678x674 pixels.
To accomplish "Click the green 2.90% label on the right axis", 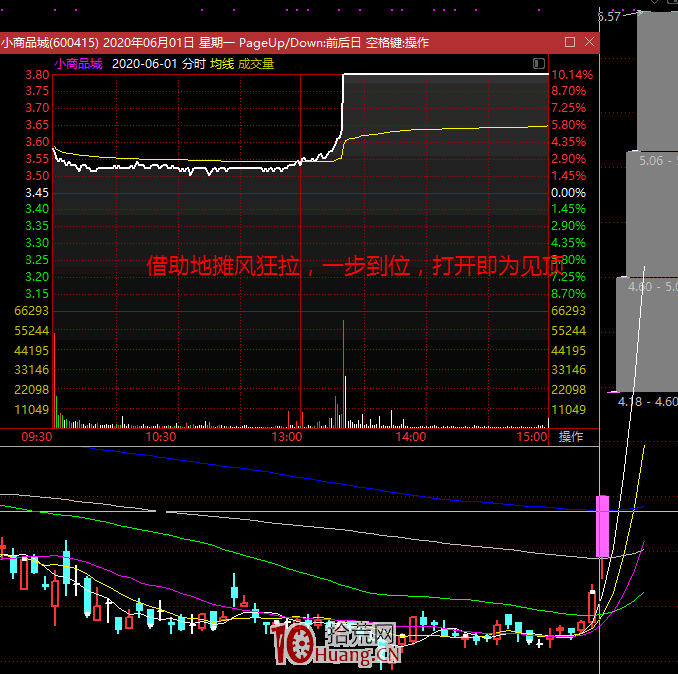I will coord(568,226).
